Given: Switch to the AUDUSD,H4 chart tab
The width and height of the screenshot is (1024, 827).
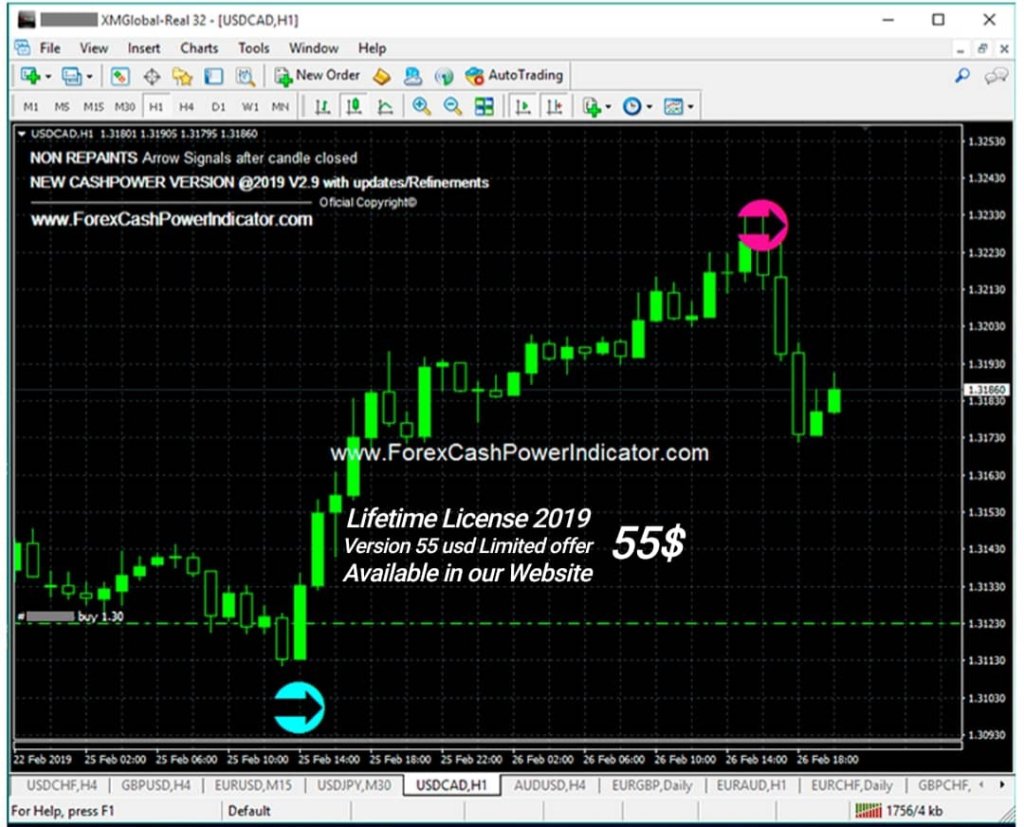Looking at the screenshot, I should tap(549, 785).
